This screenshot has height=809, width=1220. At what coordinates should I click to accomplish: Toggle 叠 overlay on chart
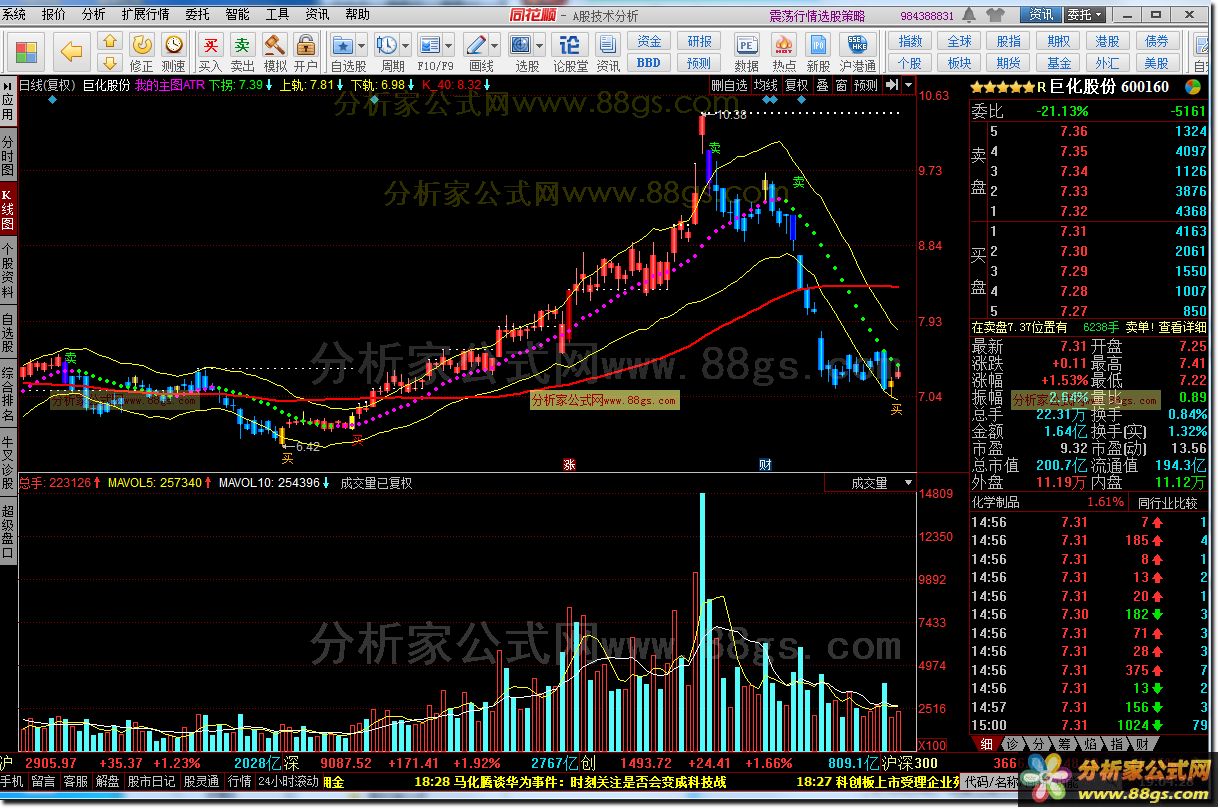tap(822, 86)
